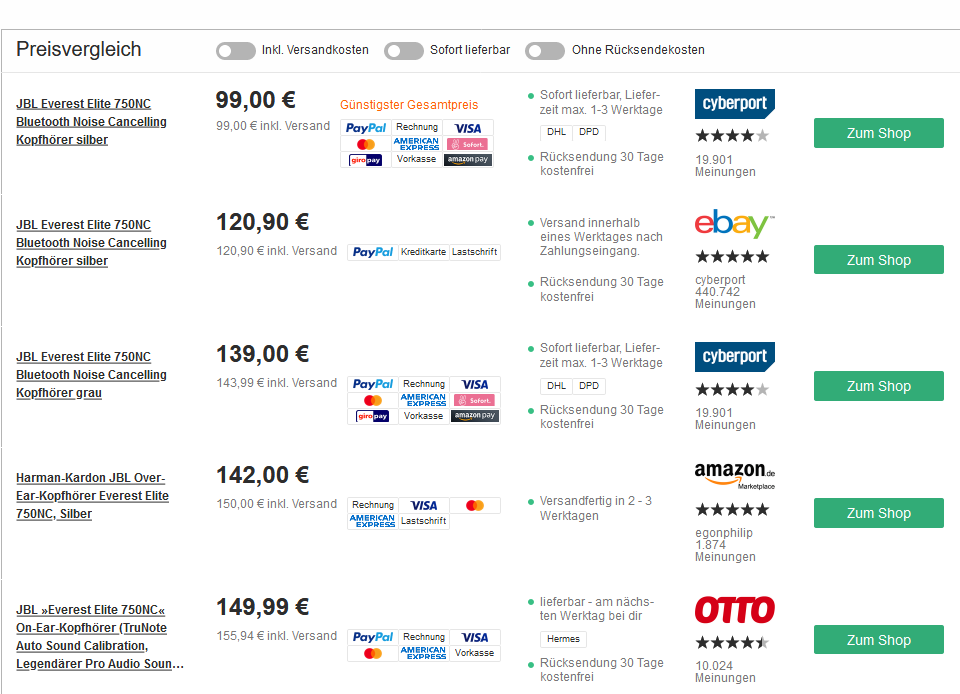Click Mastercard icon in the 142,00 € offer
The width and height of the screenshot is (960, 694).
pyautogui.click(x=475, y=506)
